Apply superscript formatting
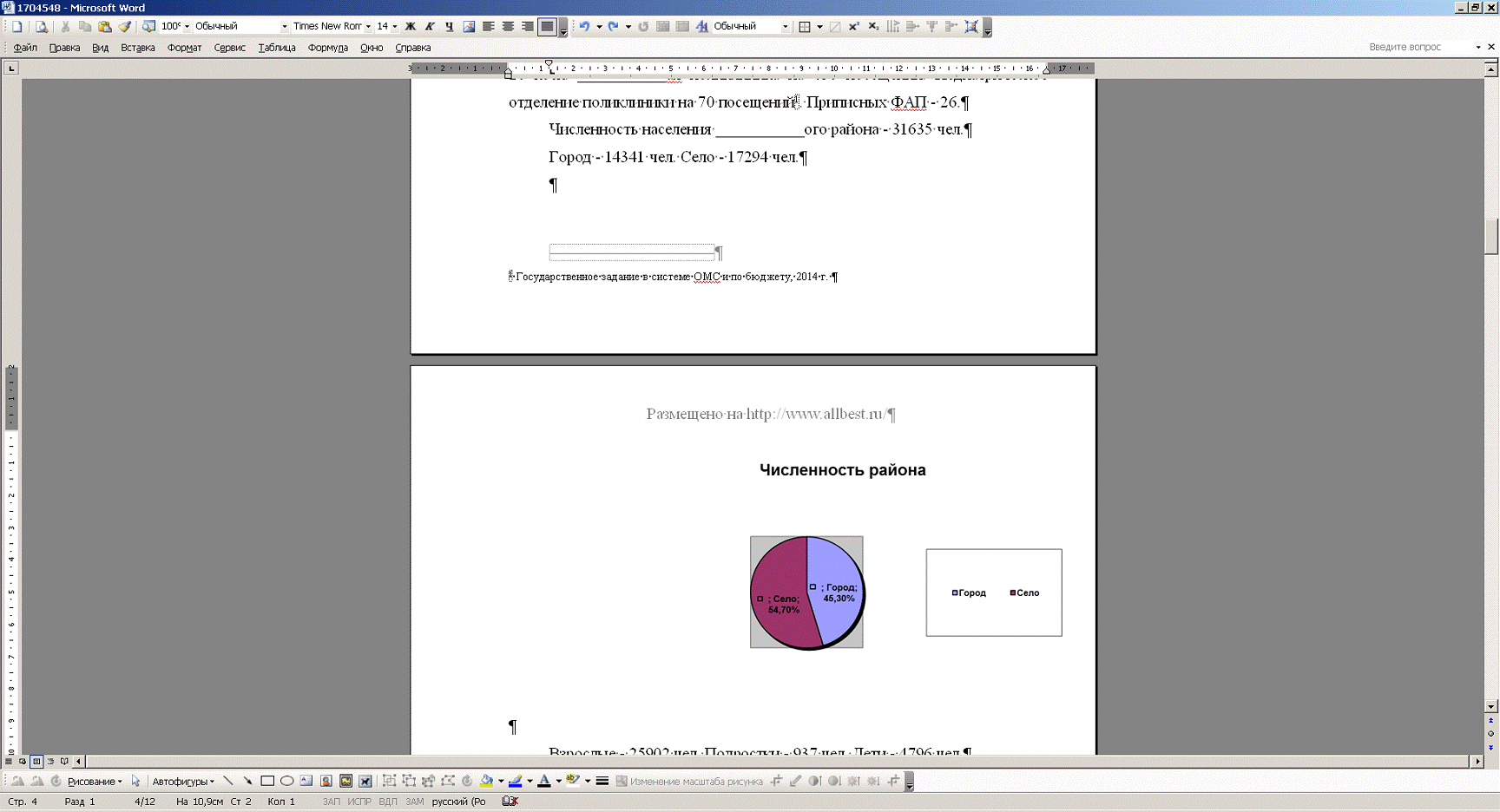1500x812 pixels. 854,27
